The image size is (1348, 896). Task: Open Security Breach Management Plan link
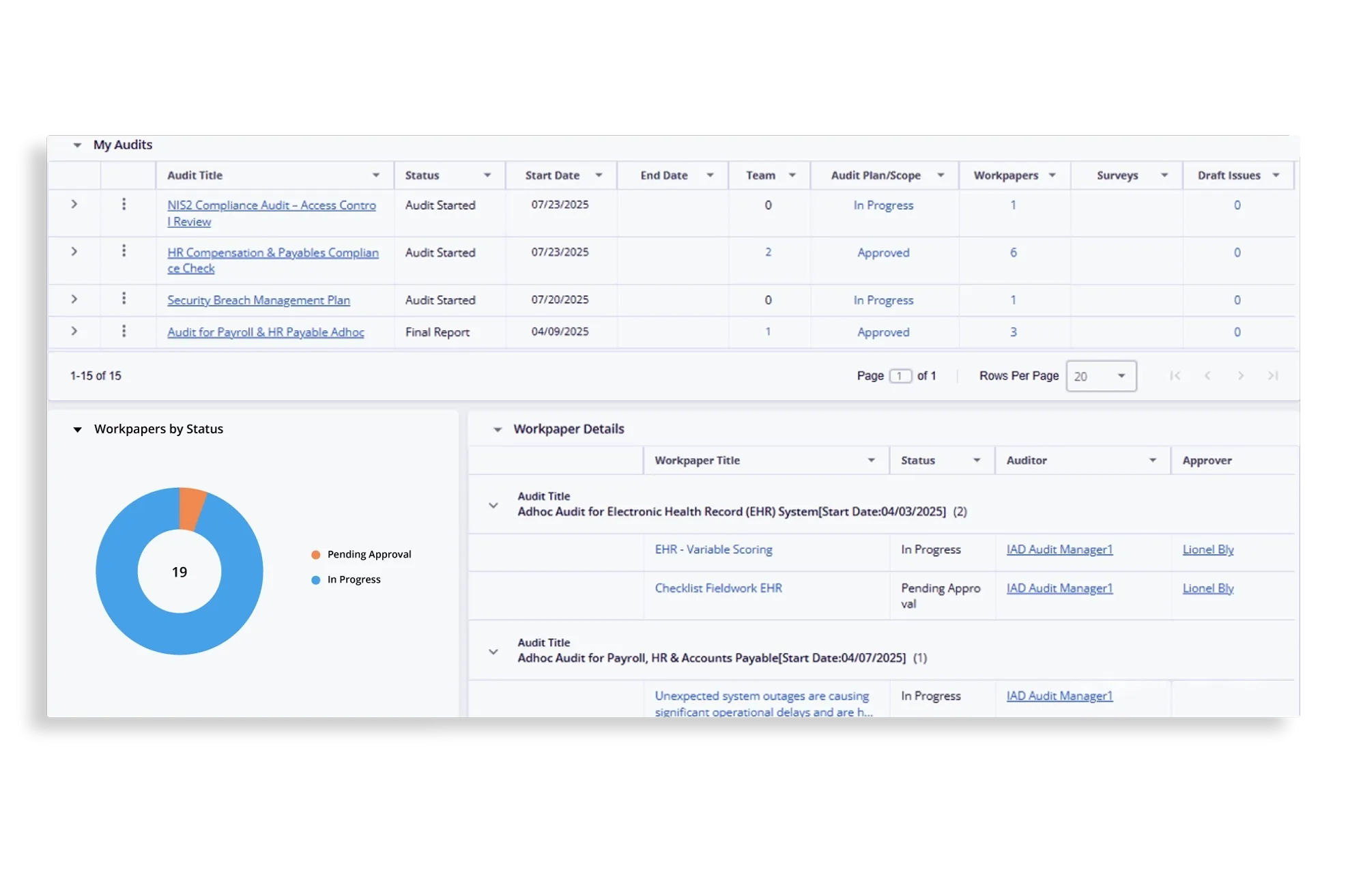click(x=259, y=300)
